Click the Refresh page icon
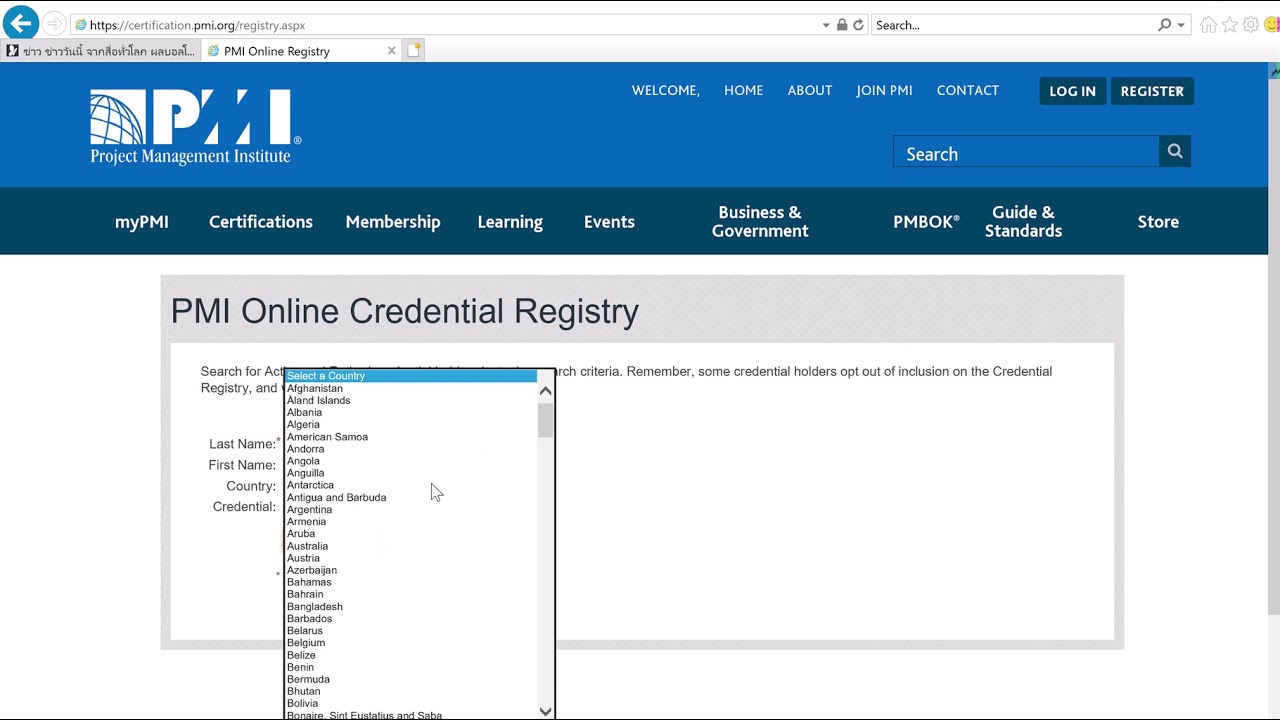The width and height of the screenshot is (1280, 720). pos(858,25)
